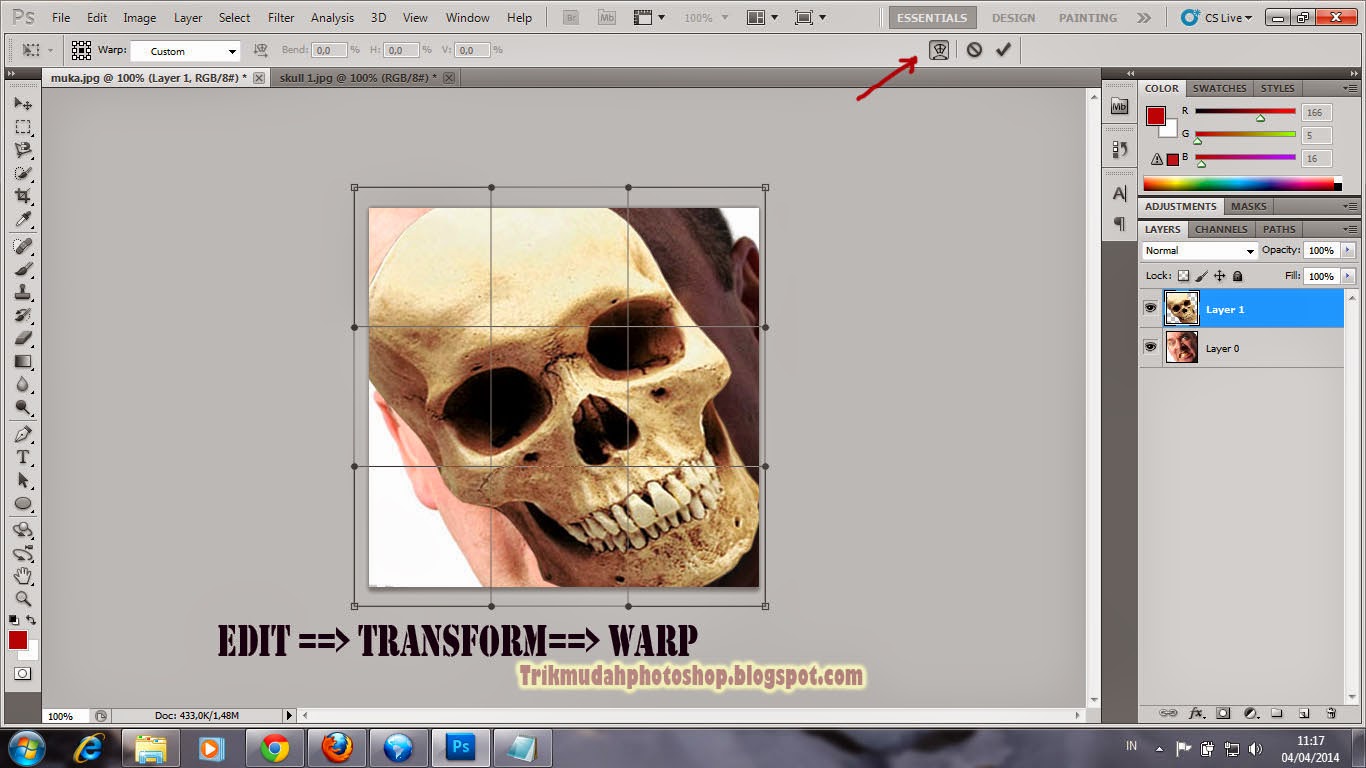Screen dimensions: 1366x768
Task: Select the Dodge tool
Action: pyautogui.click(x=23, y=407)
